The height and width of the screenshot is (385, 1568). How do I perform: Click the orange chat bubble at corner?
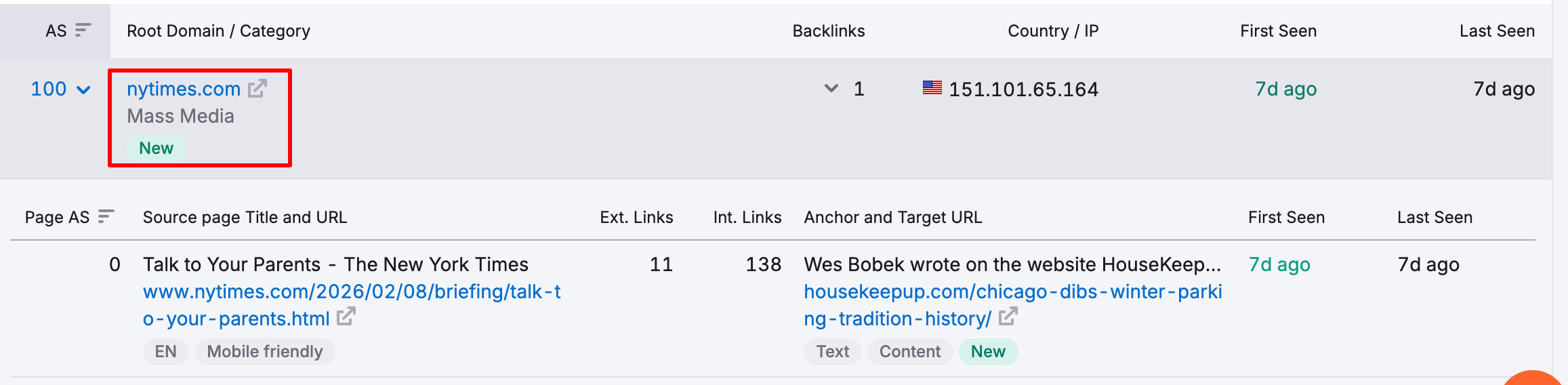1535,378
